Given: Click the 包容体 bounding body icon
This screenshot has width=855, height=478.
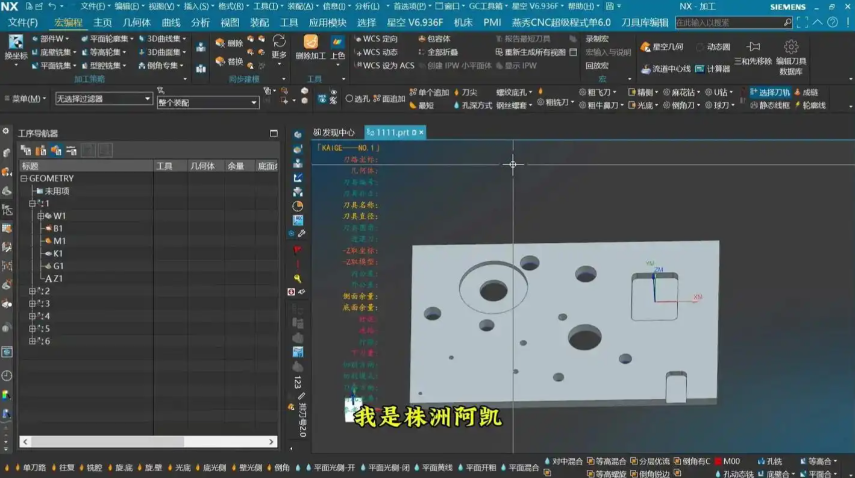Looking at the screenshot, I should click(x=422, y=39).
